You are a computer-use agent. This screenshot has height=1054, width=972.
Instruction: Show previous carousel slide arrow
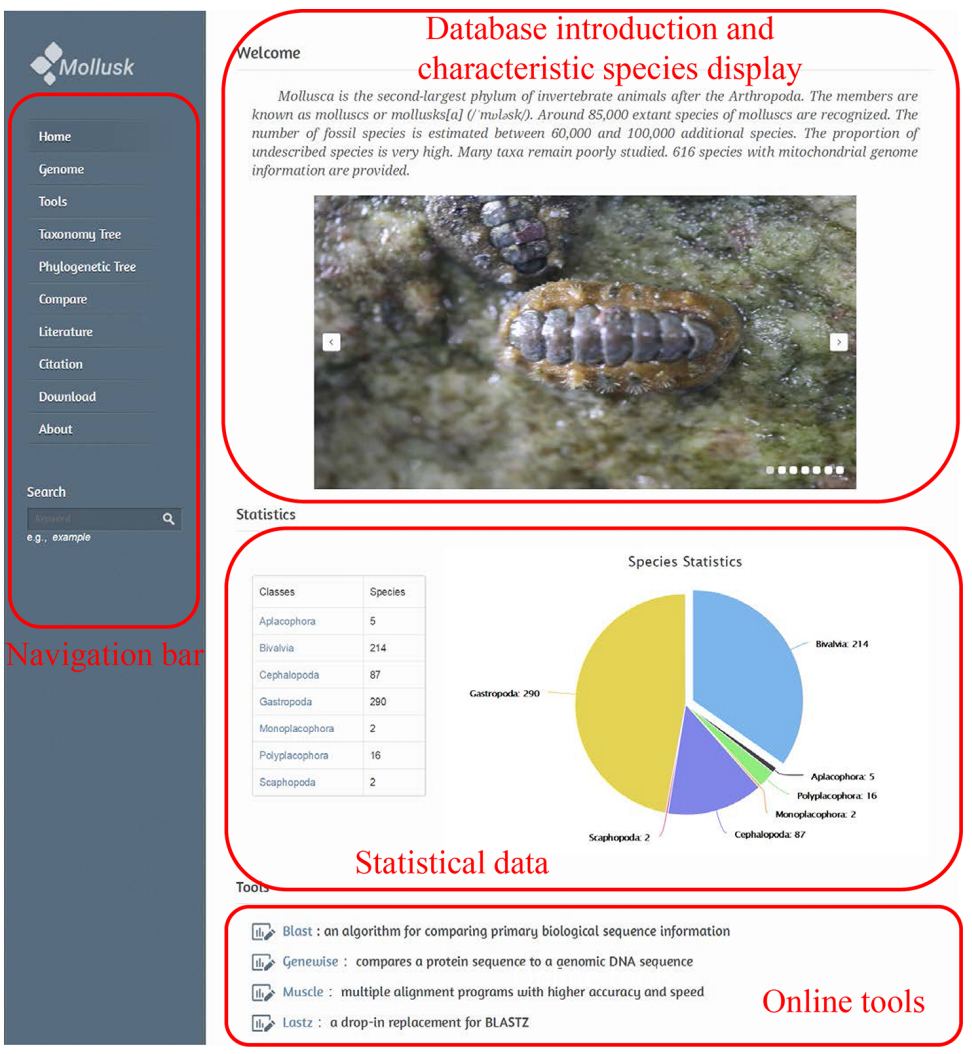(331, 342)
